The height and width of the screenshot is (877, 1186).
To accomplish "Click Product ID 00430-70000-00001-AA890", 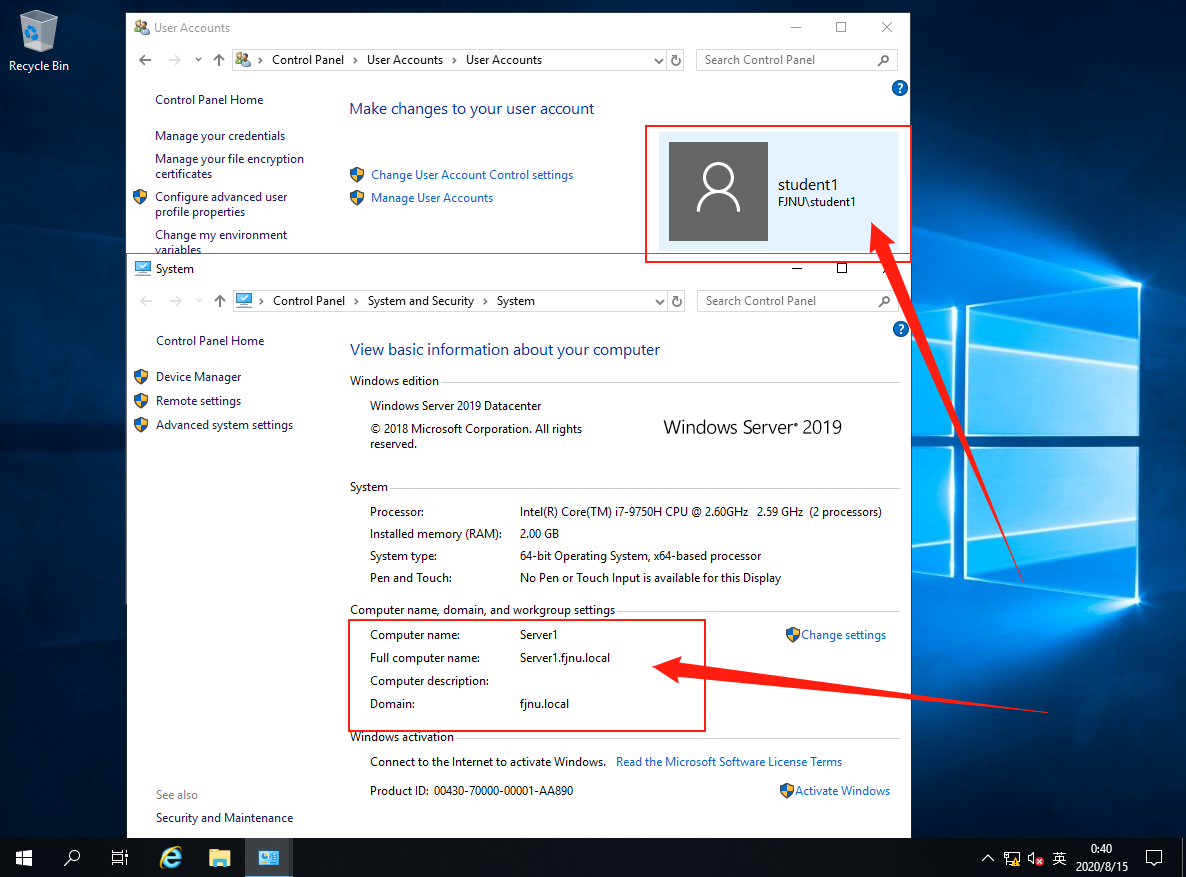I will [x=471, y=791].
